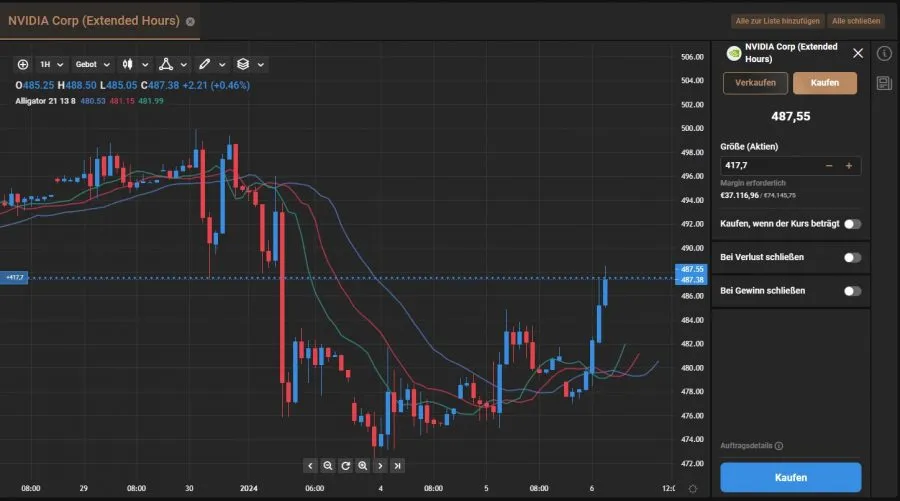Zoom out the chart
The height and width of the screenshot is (501, 900).
327,465
